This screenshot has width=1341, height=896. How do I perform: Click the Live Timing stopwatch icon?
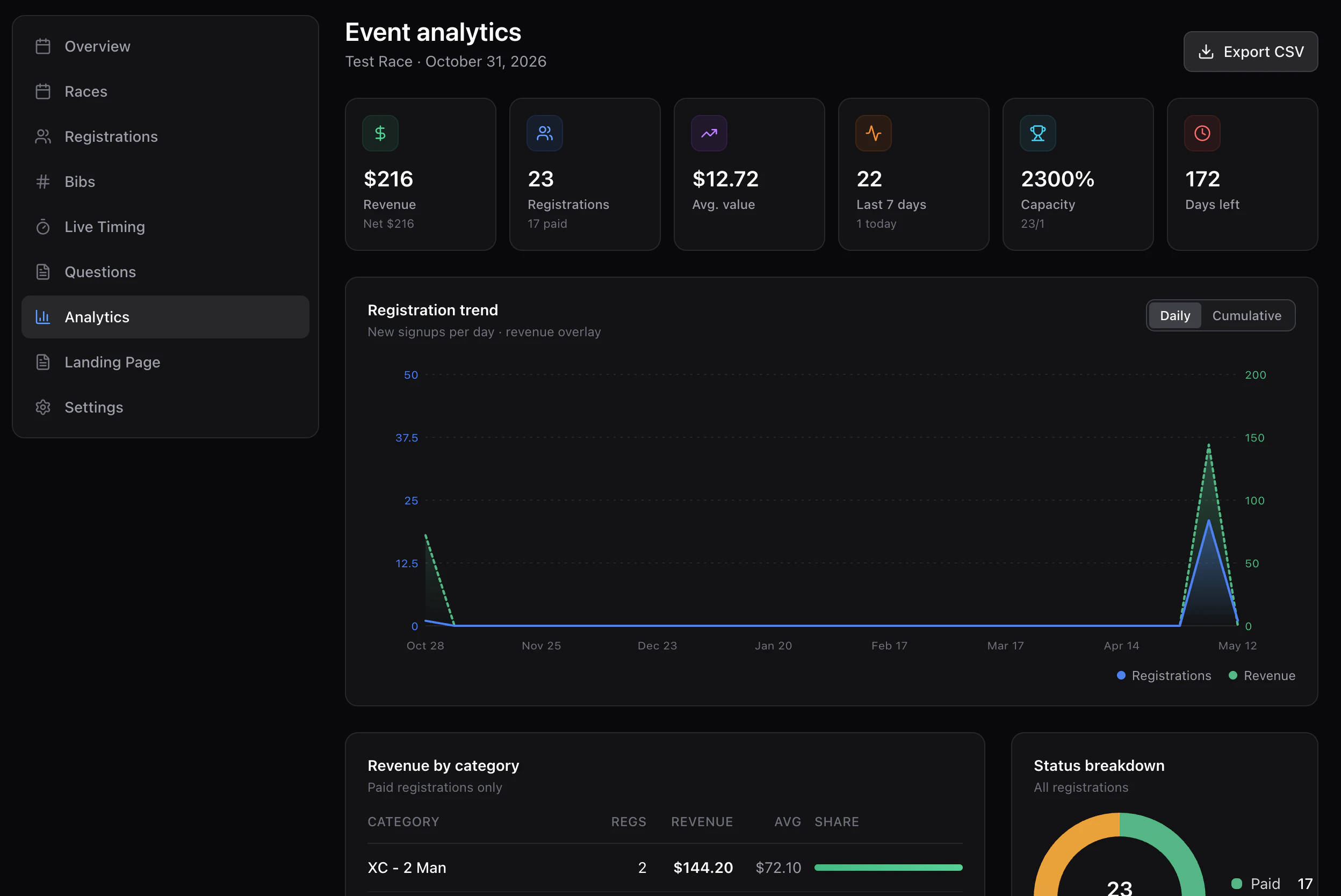(x=43, y=227)
